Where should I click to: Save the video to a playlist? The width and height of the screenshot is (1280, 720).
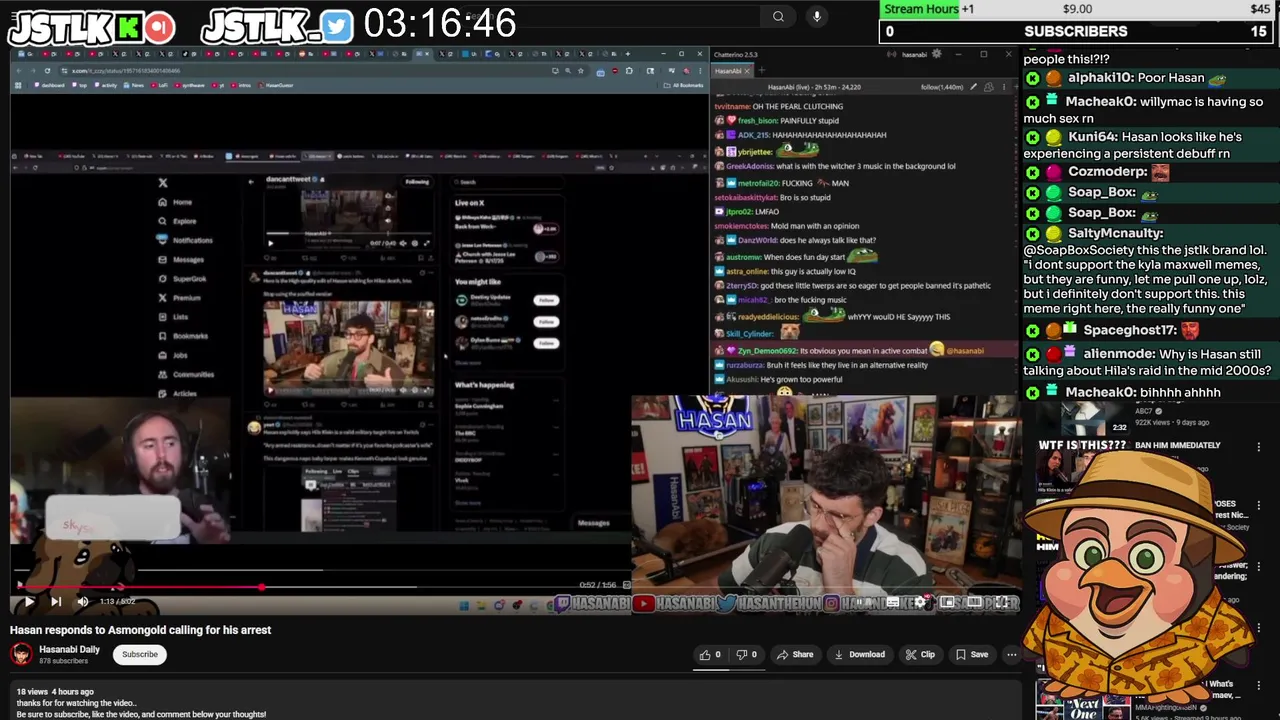tap(972, 654)
